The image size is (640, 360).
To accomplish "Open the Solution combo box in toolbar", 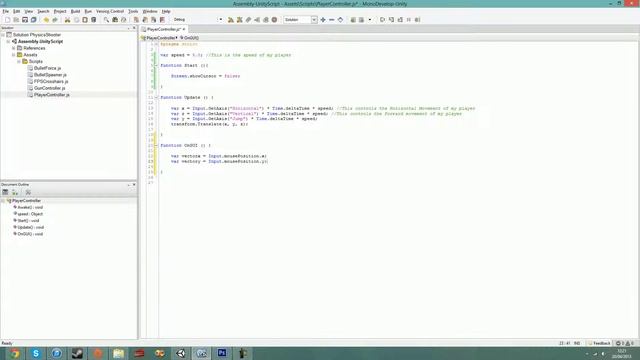I will coord(300,20).
